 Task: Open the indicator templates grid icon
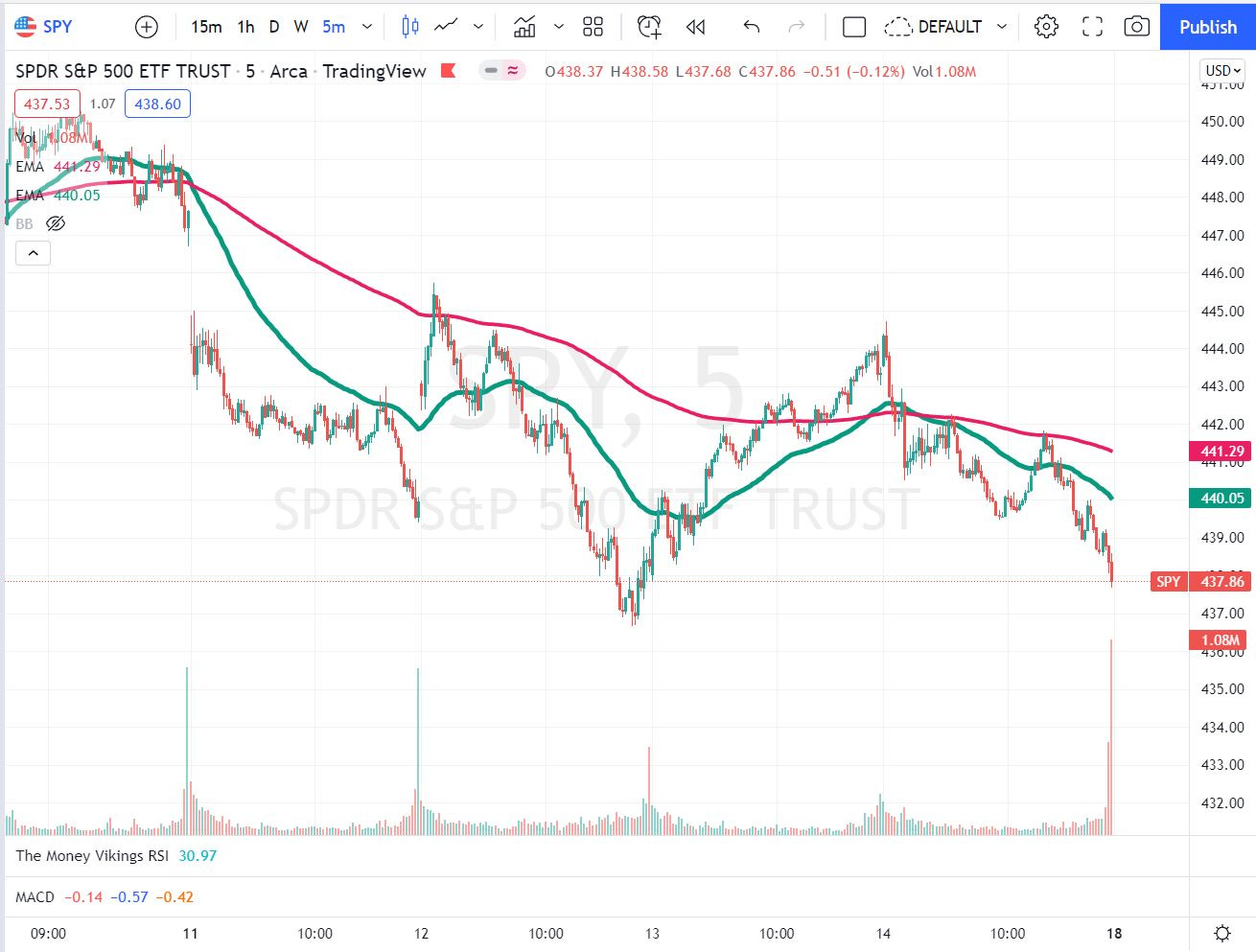tap(593, 27)
